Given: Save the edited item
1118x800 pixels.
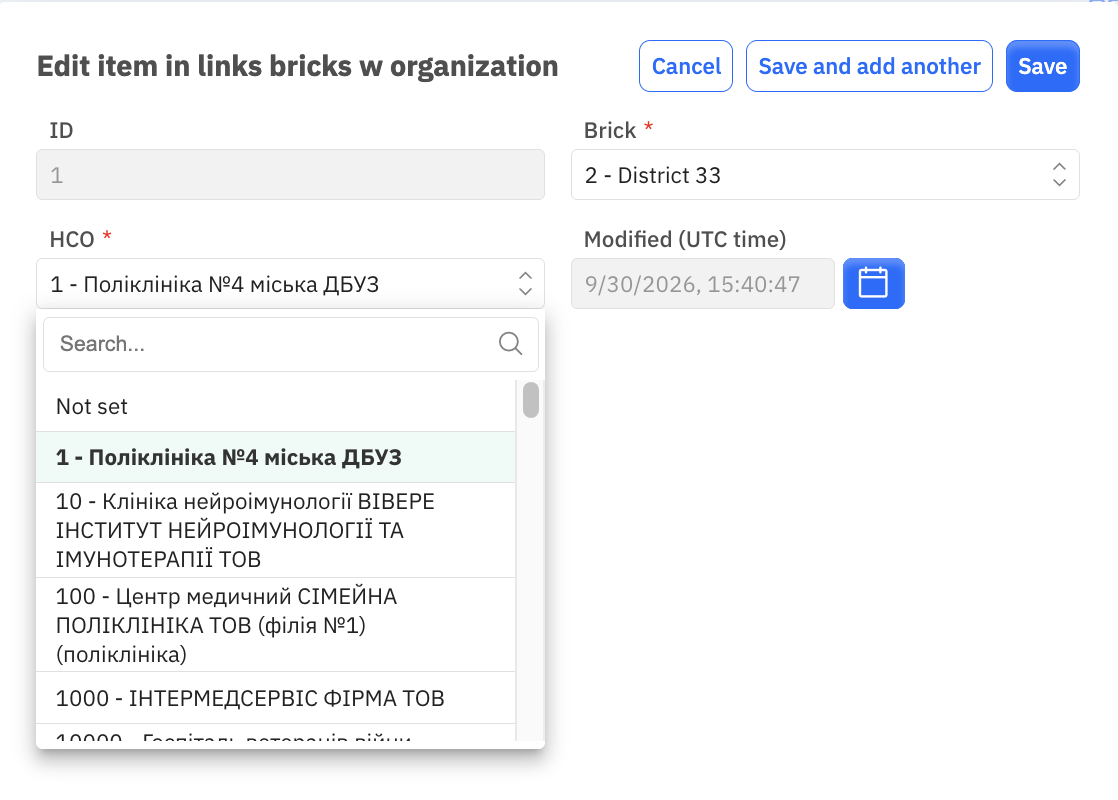Looking at the screenshot, I should pos(1042,66).
